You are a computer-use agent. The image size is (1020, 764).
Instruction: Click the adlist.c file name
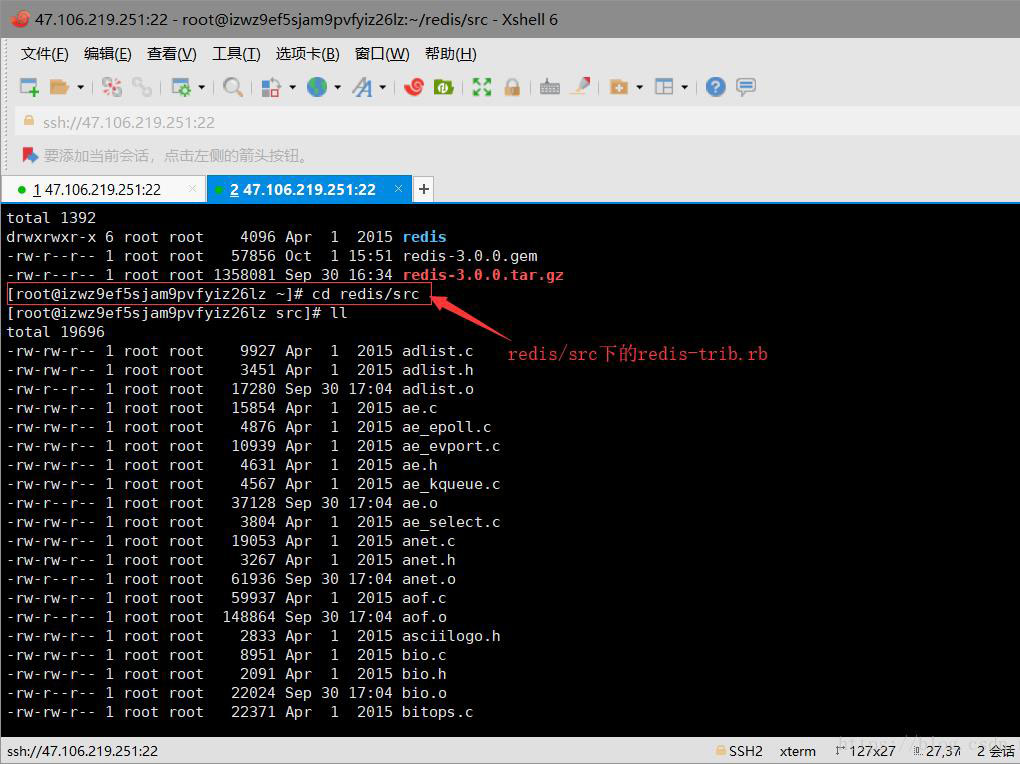click(437, 351)
